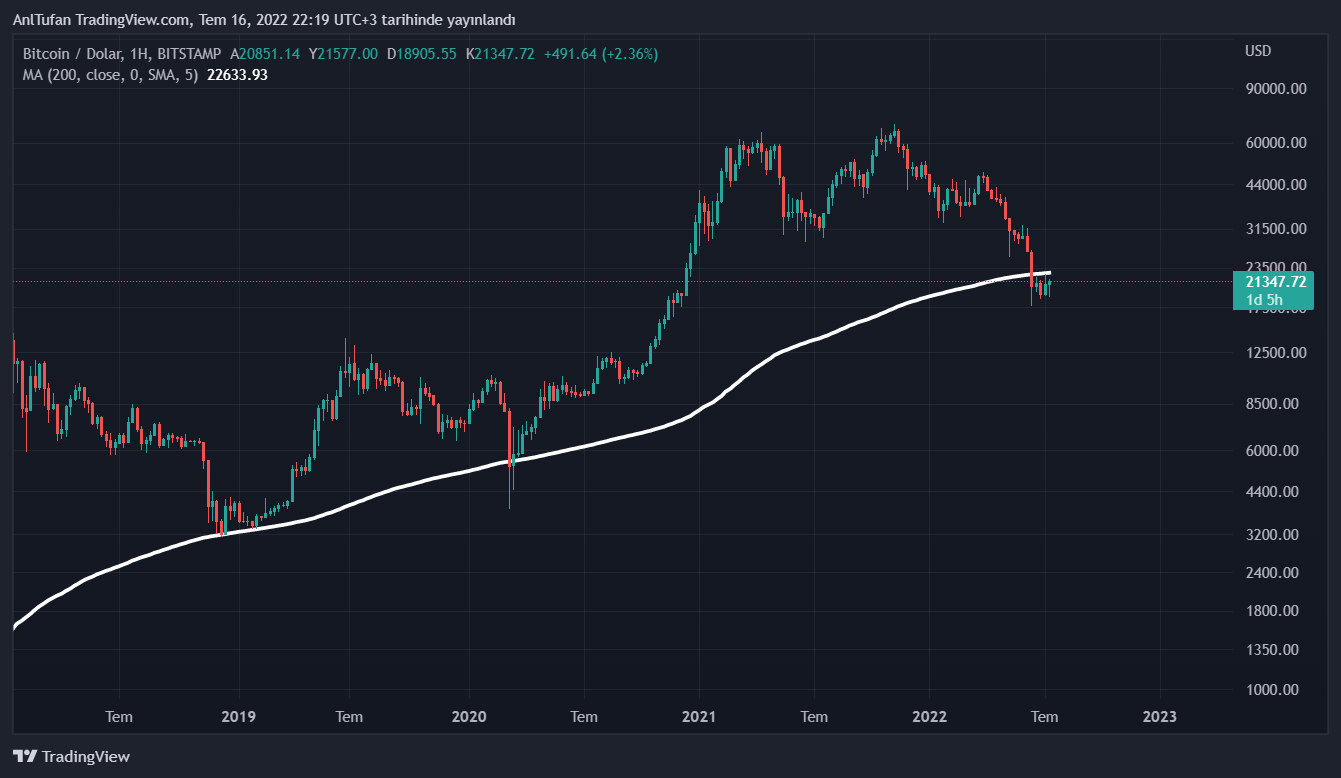
Task: Click the TradingView logo at bottom left
Action: click(x=71, y=757)
